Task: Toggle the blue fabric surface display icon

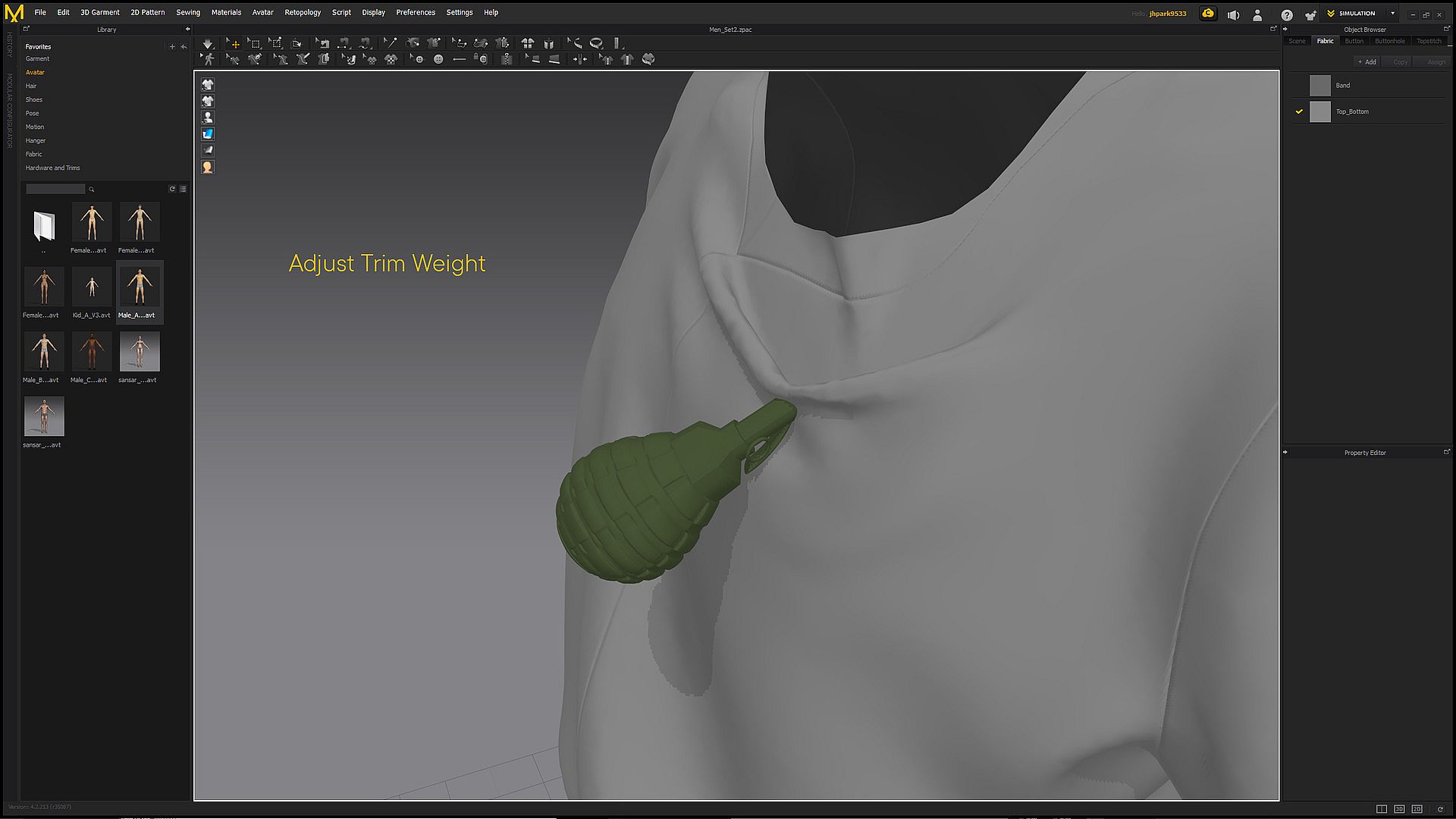Action: click(207, 134)
